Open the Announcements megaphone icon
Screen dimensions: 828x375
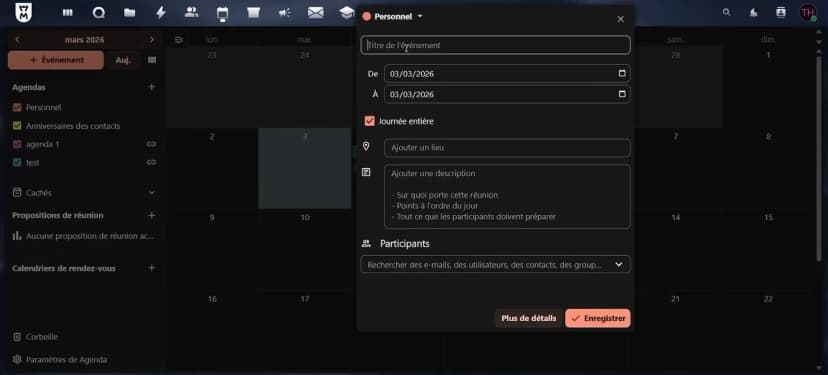click(x=285, y=12)
